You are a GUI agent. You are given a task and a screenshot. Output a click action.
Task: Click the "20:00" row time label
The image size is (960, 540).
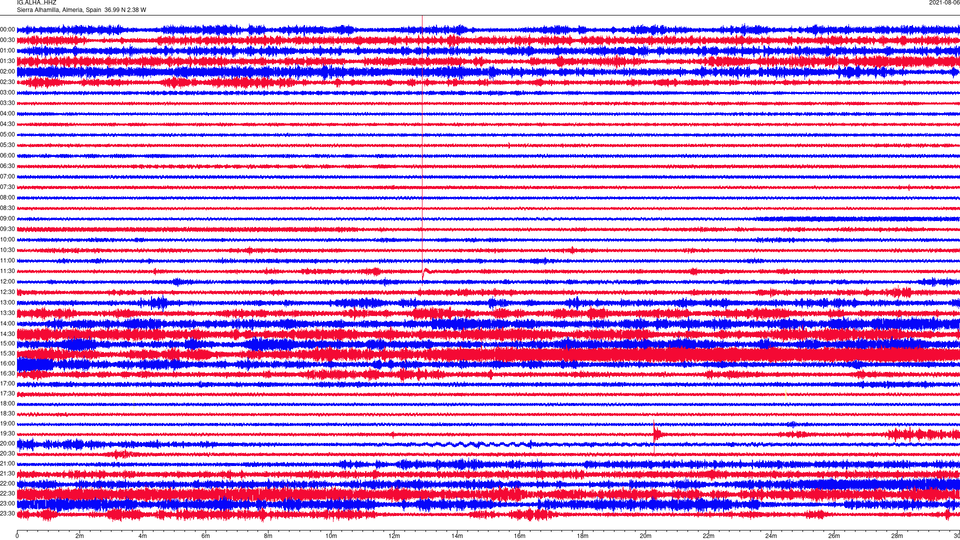(7, 444)
